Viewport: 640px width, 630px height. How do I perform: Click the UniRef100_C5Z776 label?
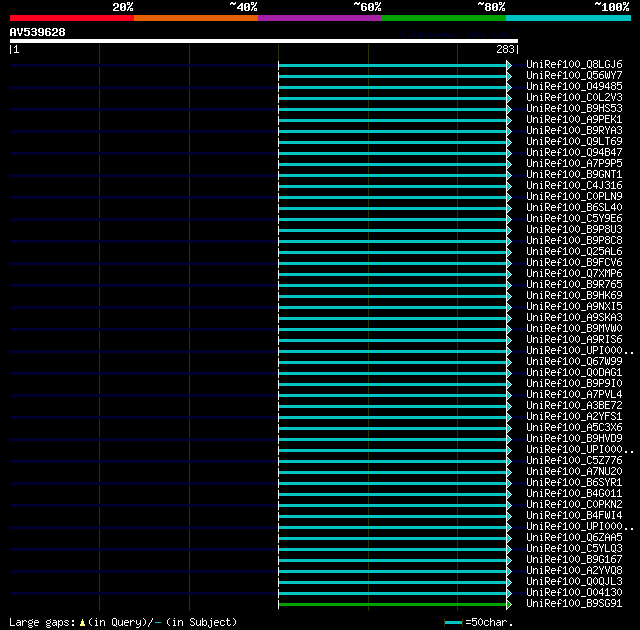(x=574, y=461)
